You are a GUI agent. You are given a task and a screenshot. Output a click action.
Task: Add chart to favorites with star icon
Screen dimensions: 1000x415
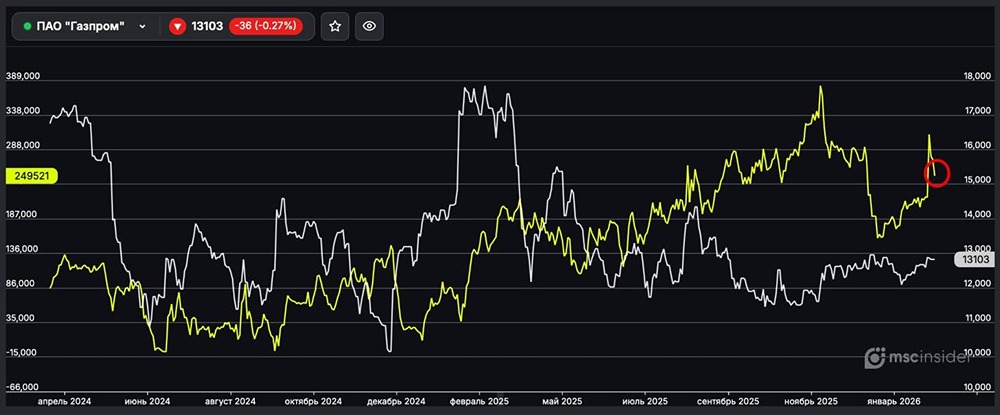coord(335,26)
